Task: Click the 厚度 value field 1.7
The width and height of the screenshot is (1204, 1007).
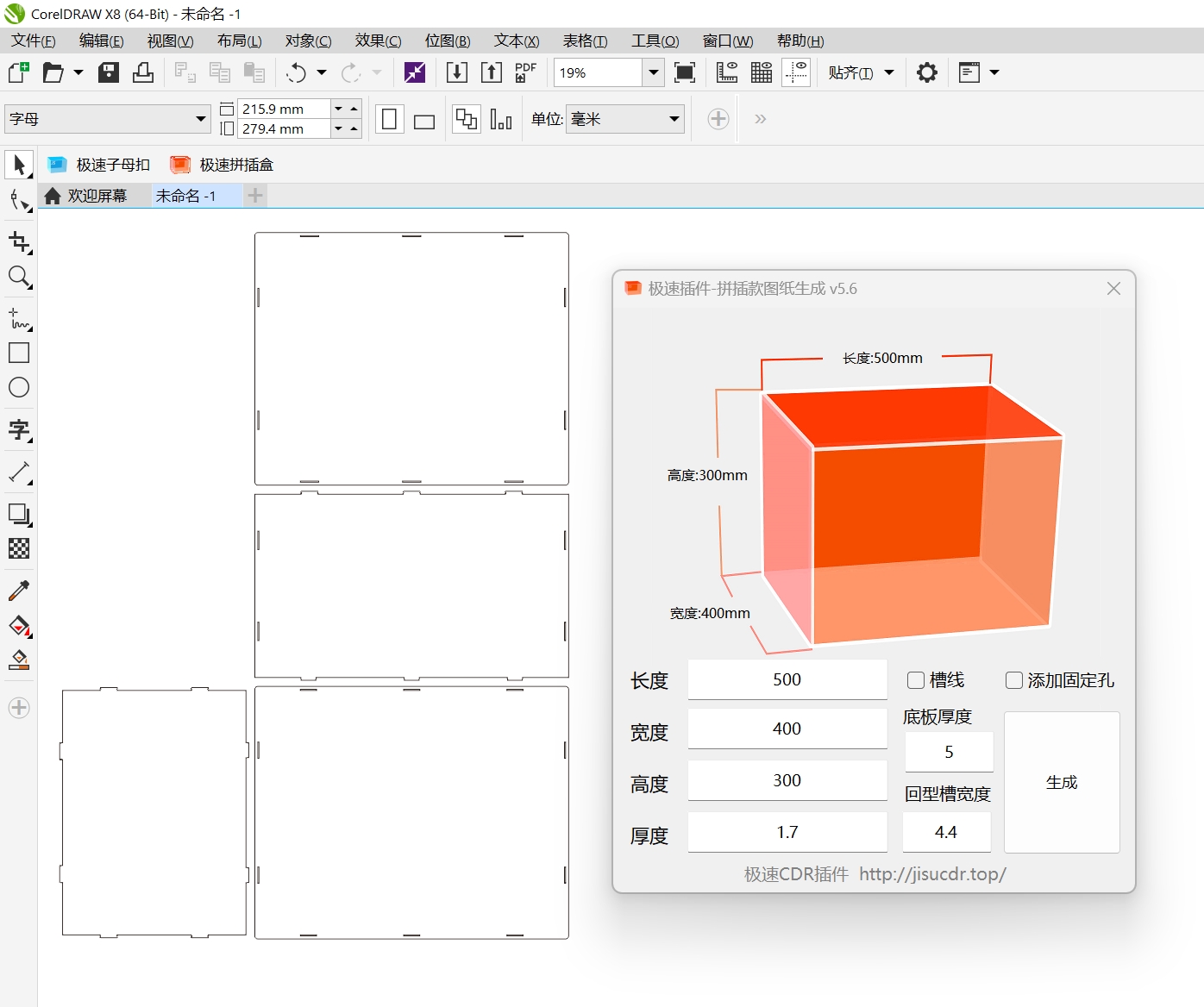Action: (x=787, y=832)
